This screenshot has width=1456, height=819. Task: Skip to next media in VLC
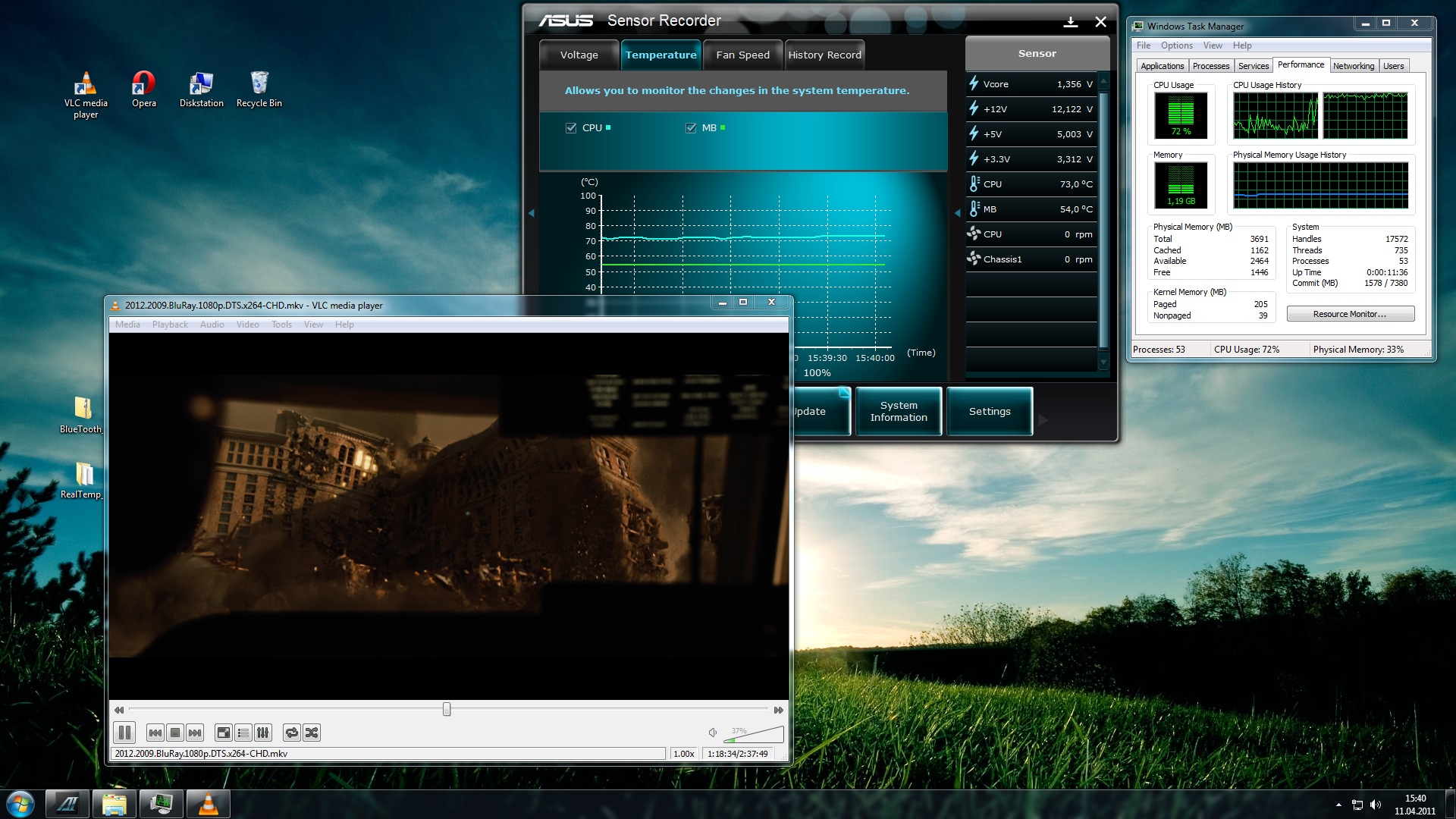click(x=195, y=733)
